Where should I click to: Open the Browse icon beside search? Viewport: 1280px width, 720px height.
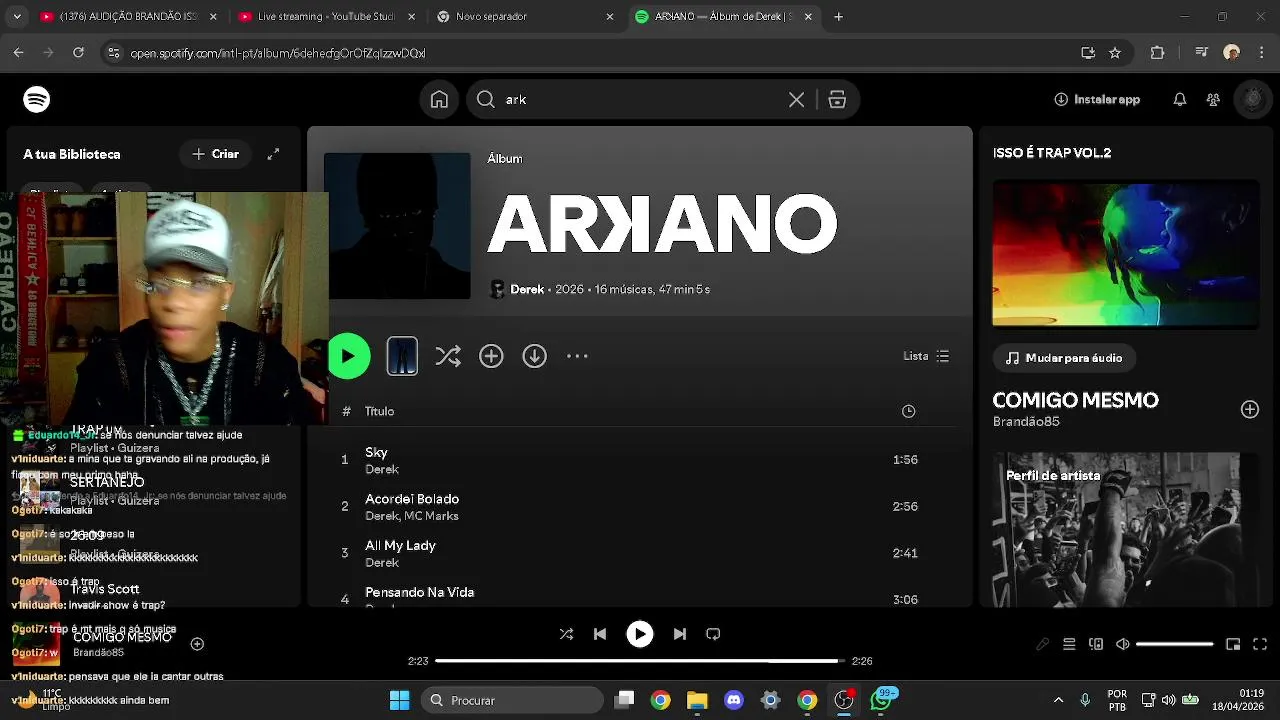(x=838, y=99)
